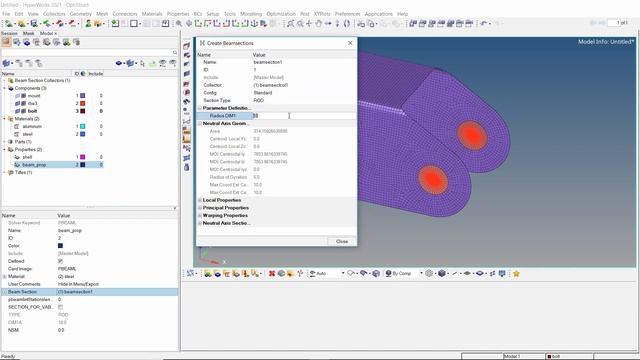Open the Mesh menu
Screen dimensions: 640x360
coord(102,14)
